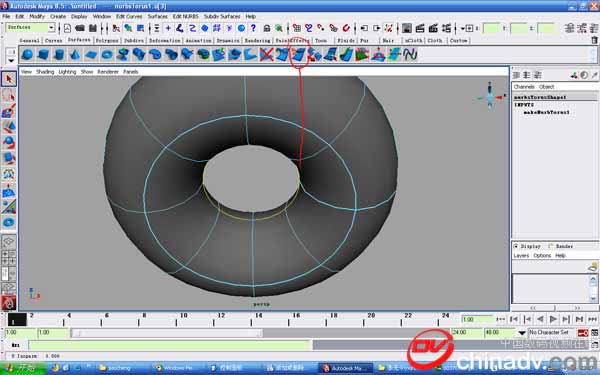Click the time range slider bar
This screenshot has height=375, width=600.
click(x=166, y=333)
